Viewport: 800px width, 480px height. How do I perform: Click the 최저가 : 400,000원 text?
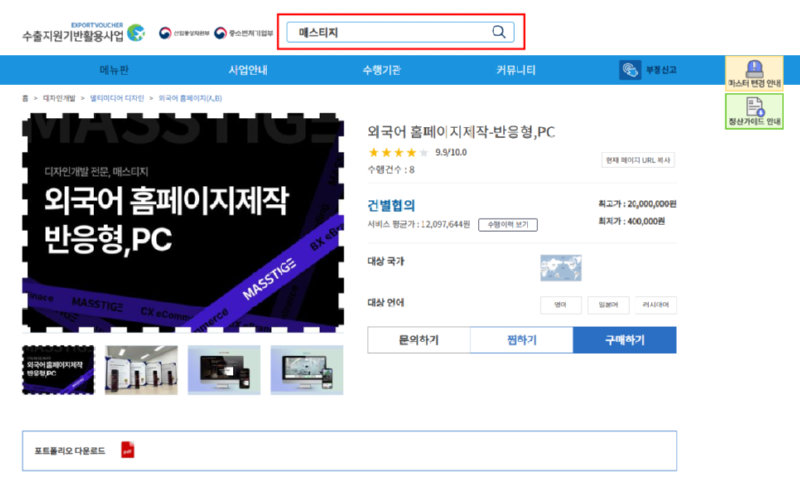(x=631, y=221)
